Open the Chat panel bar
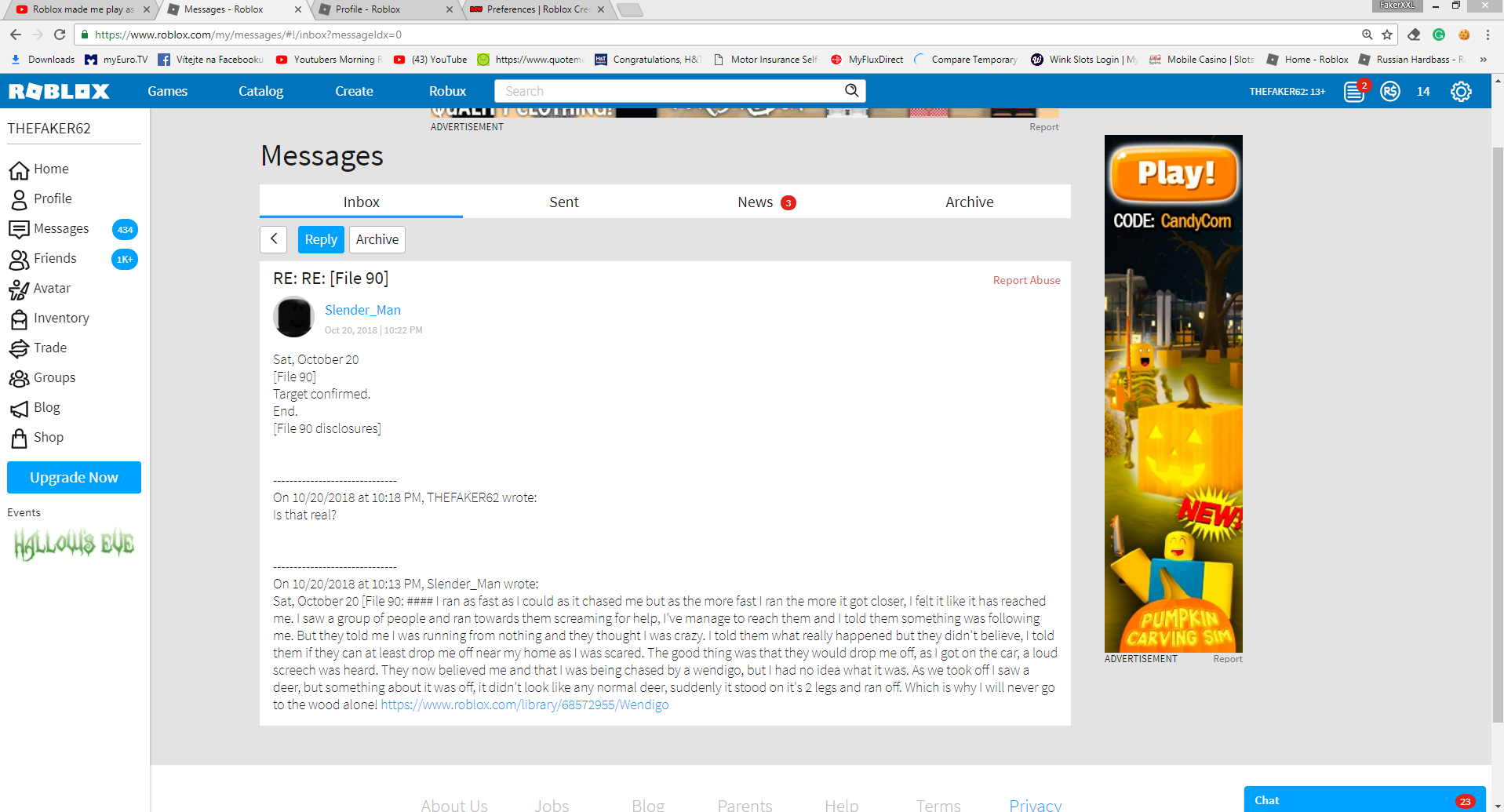1504x812 pixels. [x=1364, y=800]
